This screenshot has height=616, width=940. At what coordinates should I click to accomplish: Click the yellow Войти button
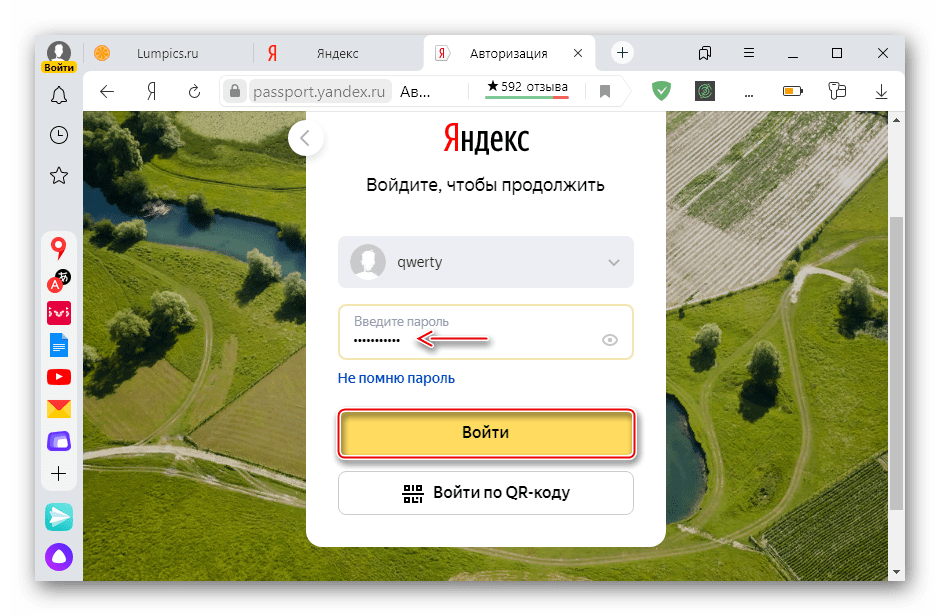tap(486, 433)
